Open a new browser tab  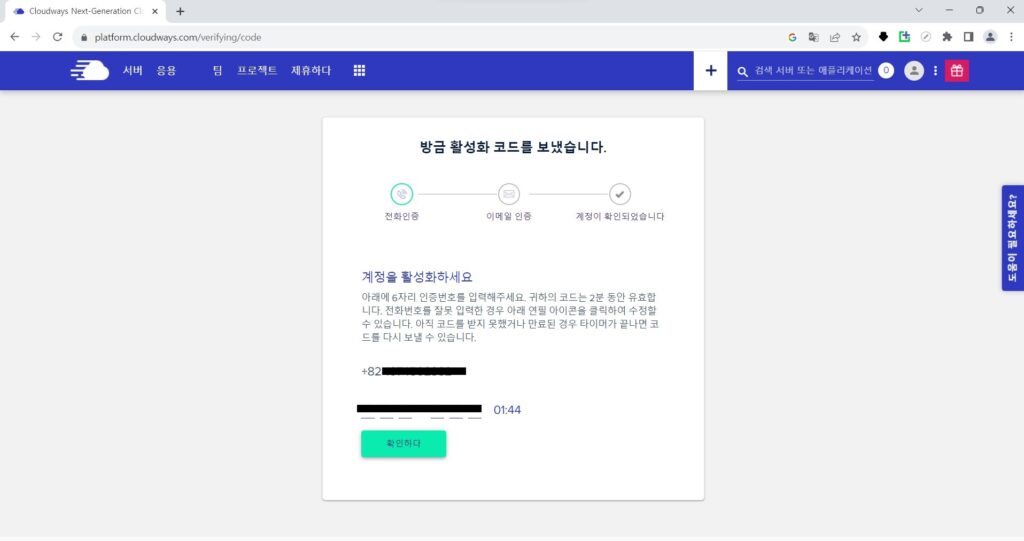(x=180, y=11)
